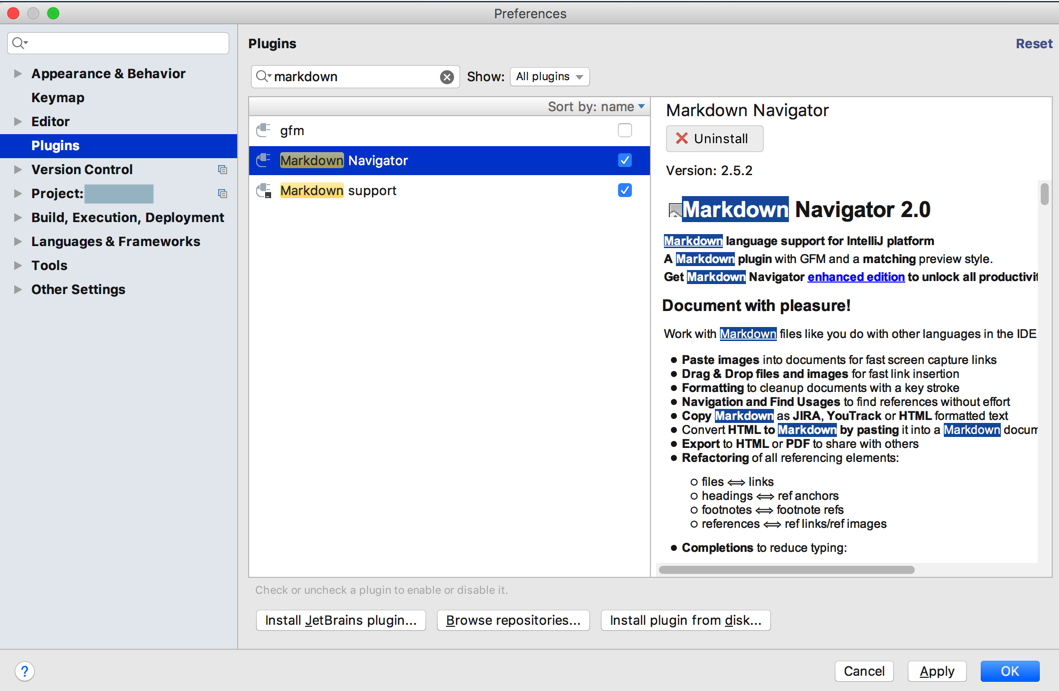Click the Markdown Navigator plugin icon
Image resolution: width=1059 pixels, height=691 pixels.
coord(263,160)
